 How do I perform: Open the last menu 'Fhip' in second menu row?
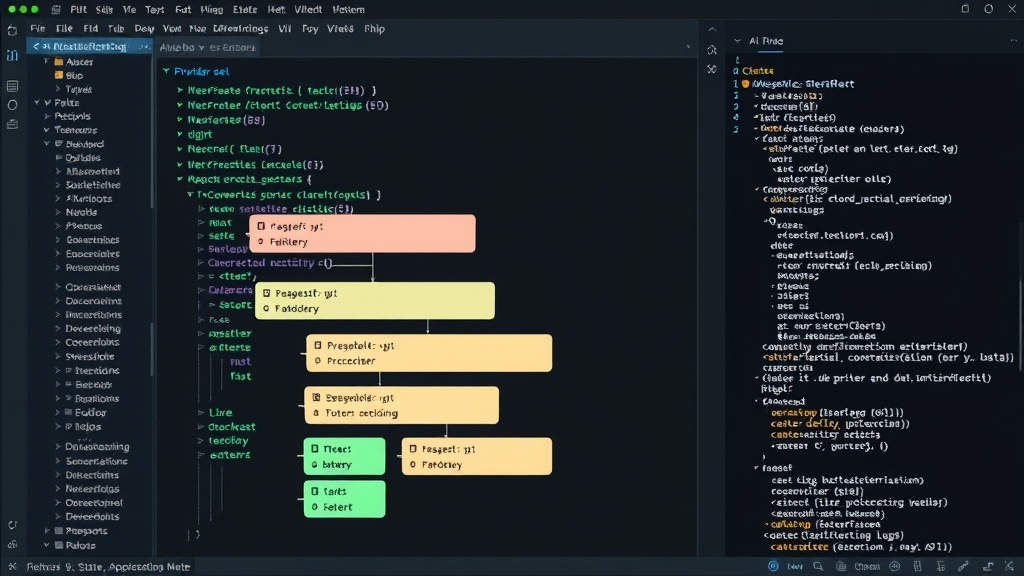374,29
